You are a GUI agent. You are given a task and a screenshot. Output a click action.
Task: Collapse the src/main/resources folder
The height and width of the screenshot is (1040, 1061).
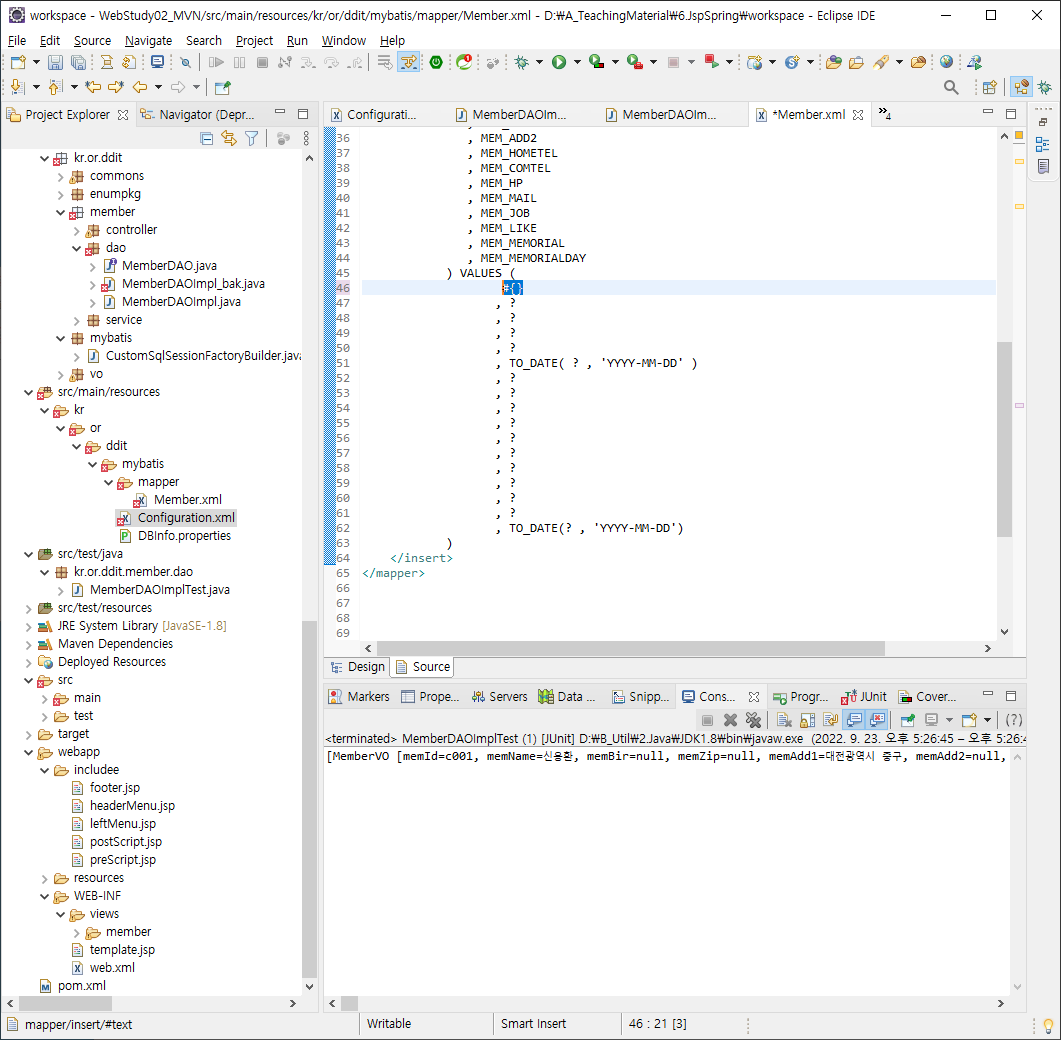pos(28,392)
